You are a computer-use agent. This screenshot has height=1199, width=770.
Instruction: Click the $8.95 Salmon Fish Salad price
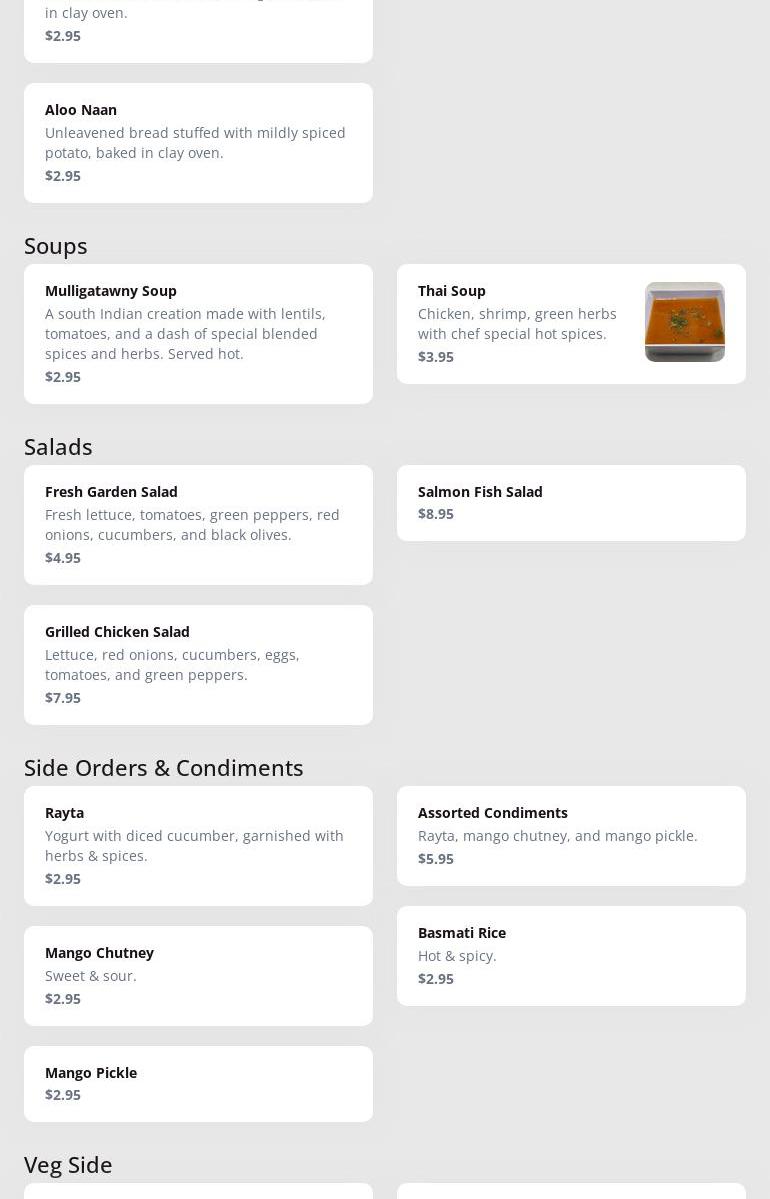click(436, 514)
